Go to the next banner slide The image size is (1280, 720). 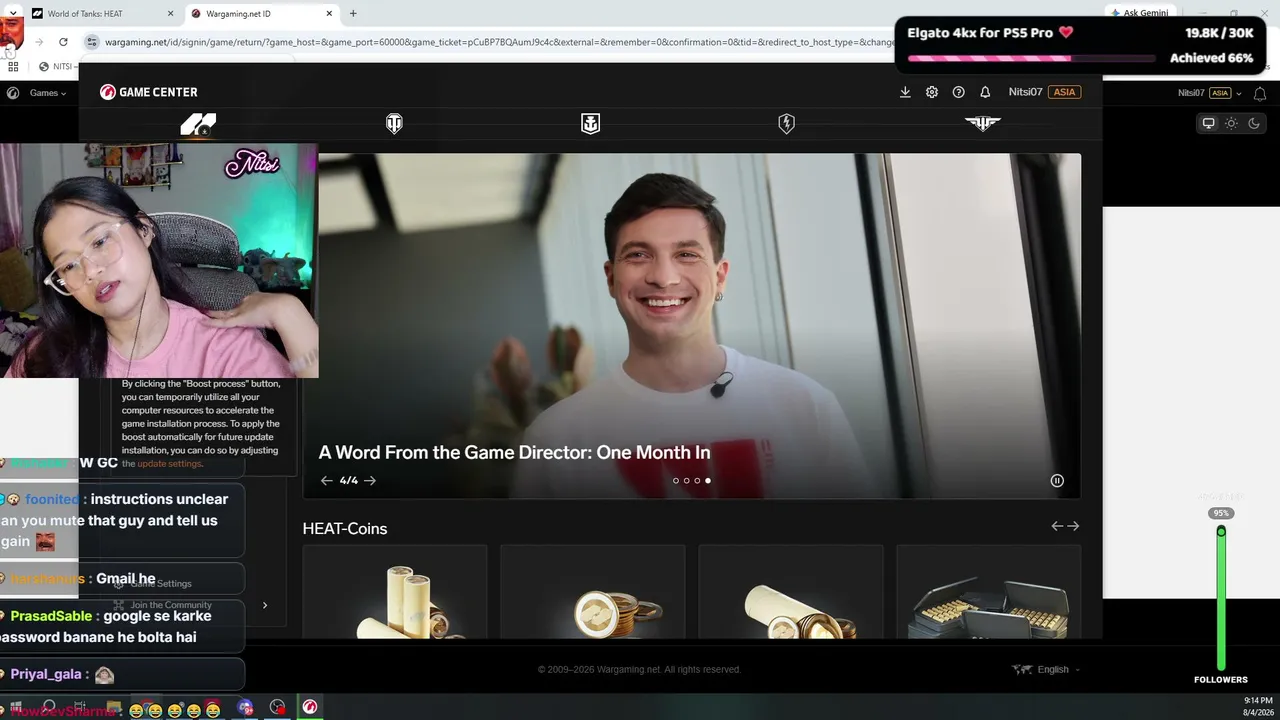tap(370, 481)
